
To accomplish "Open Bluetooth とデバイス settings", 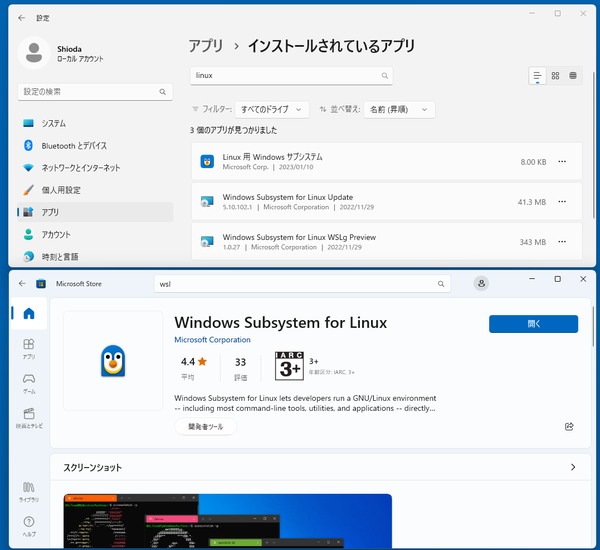I will click(95, 145).
